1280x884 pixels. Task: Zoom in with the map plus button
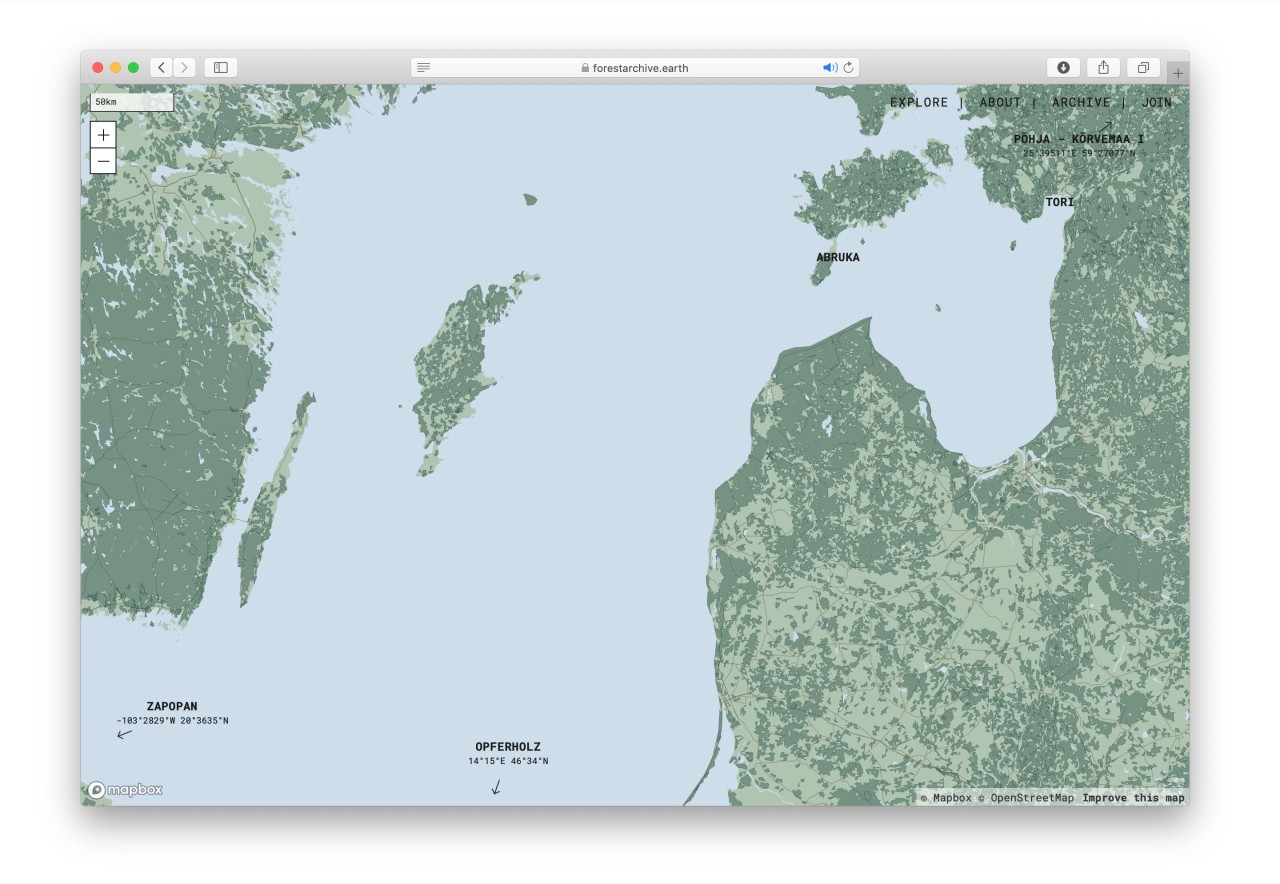click(x=103, y=135)
